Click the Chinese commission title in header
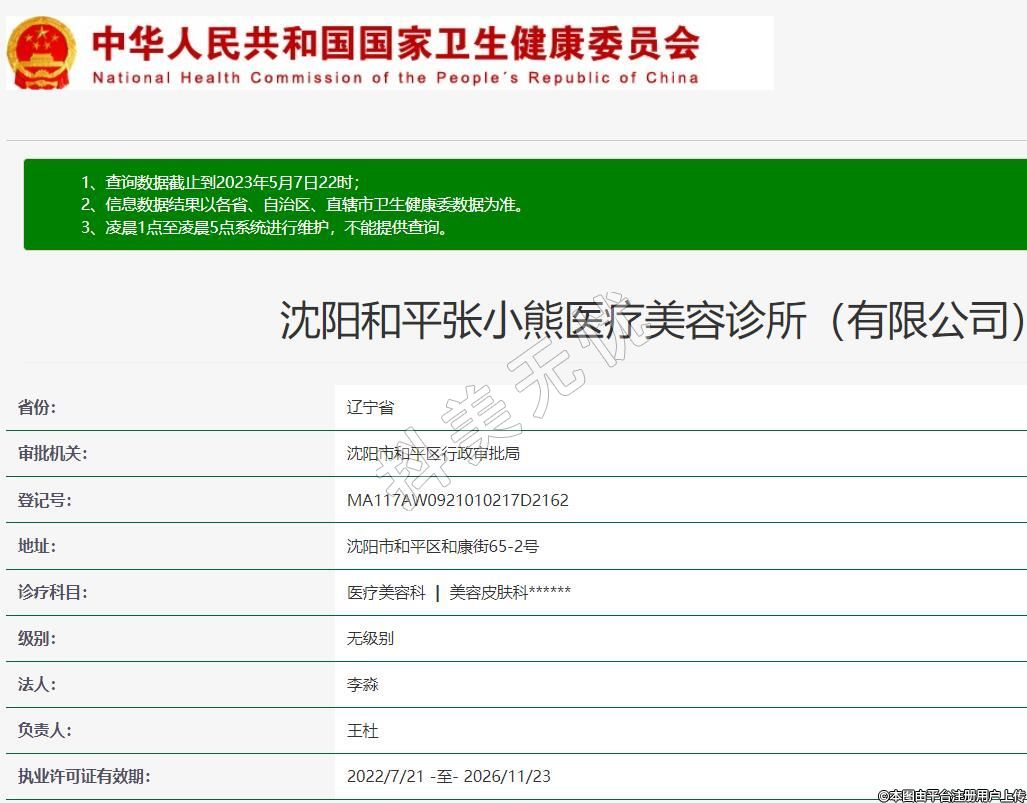This screenshot has width=1027, height=803. click(x=395, y=41)
